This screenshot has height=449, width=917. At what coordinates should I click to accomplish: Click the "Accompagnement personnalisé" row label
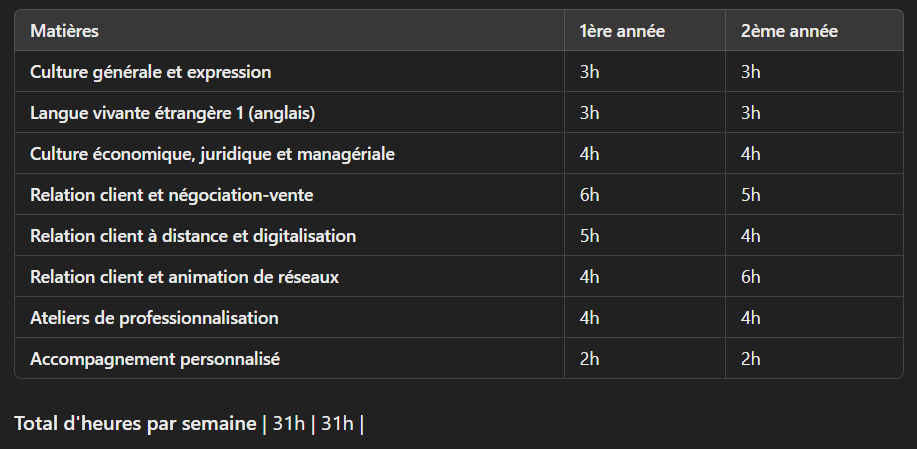tap(155, 359)
